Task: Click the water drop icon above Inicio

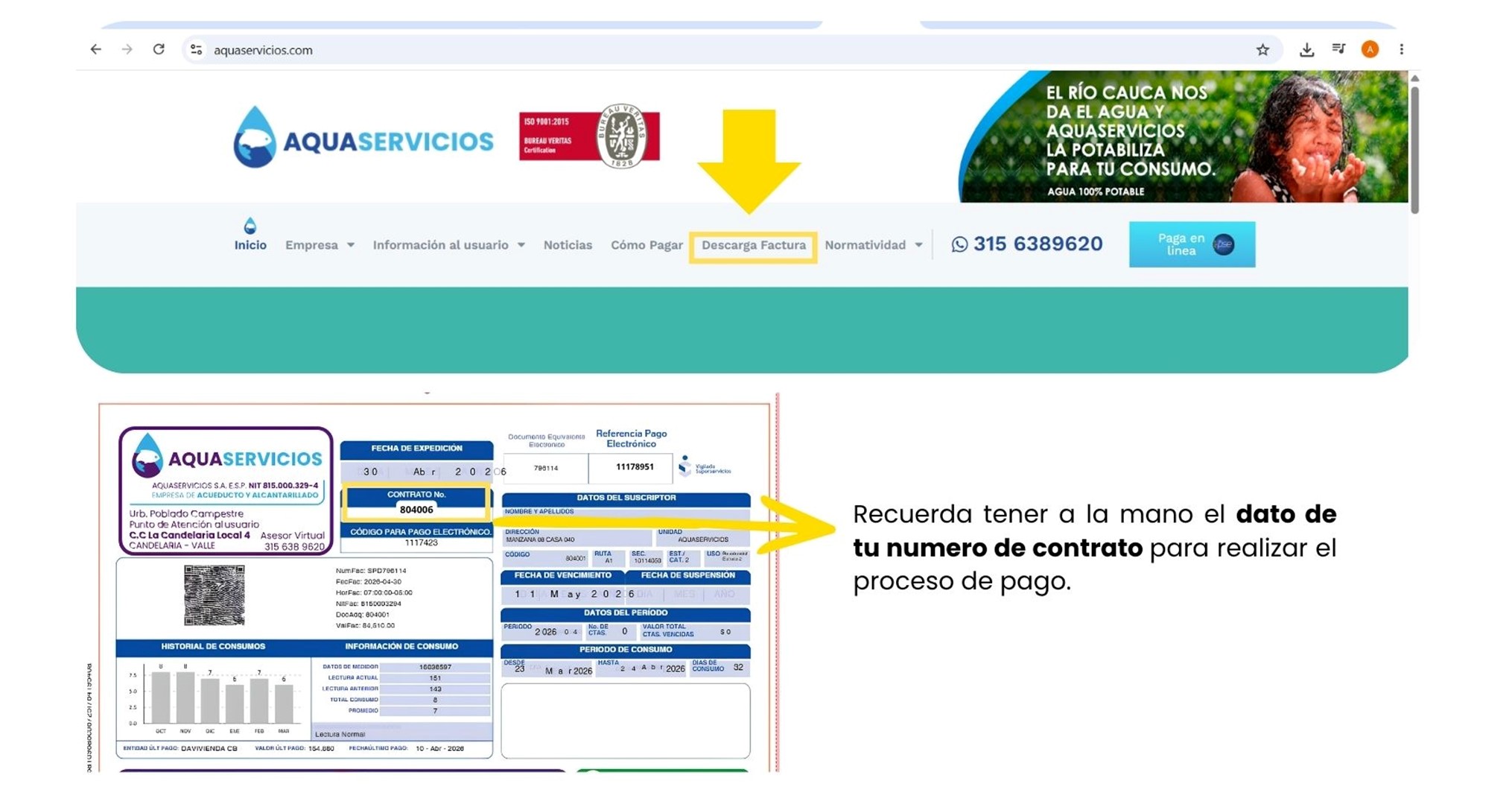Action: (250, 225)
